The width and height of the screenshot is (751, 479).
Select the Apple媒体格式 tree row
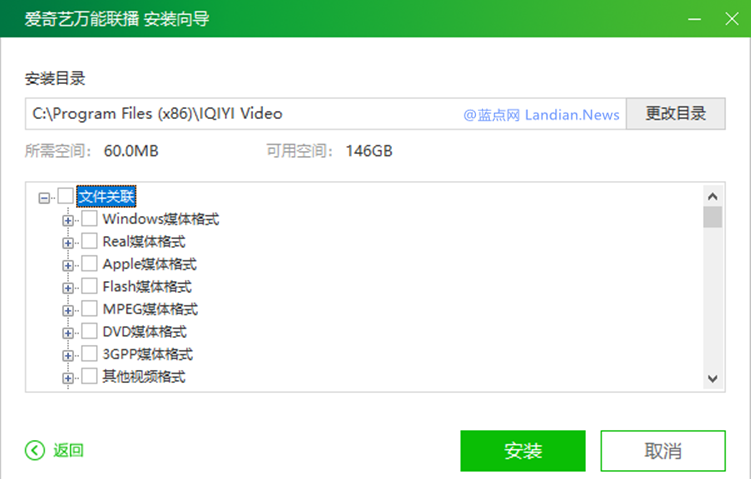tap(150, 264)
